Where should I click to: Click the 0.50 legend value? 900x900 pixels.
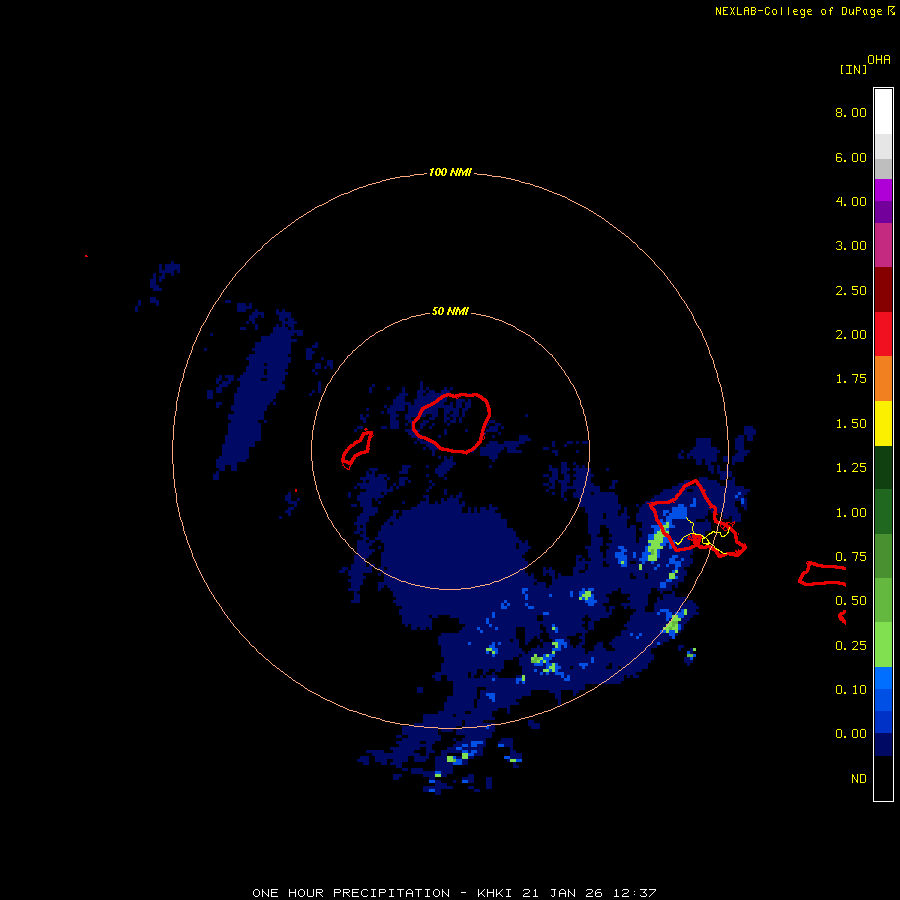[851, 601]
